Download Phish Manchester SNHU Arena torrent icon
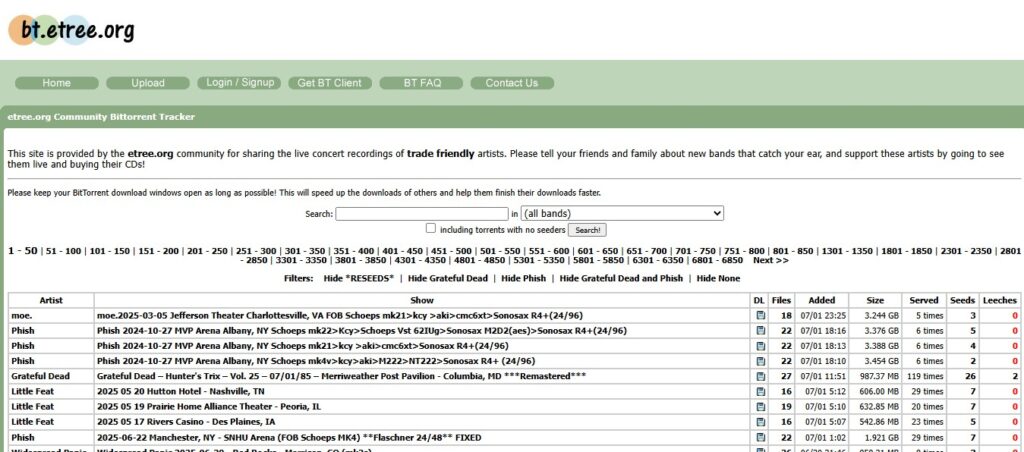 tap(760, 437)
